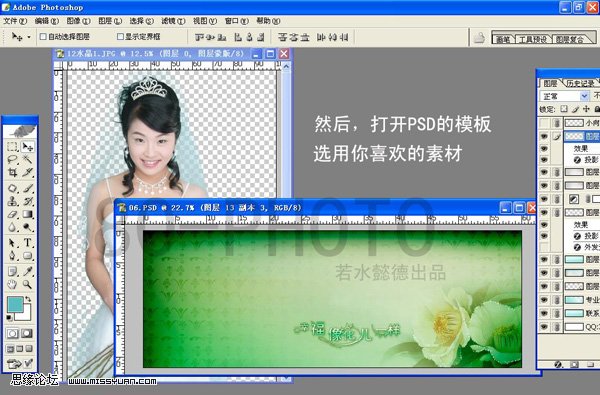Select the Path Selection tool
Image resolution: width=600 pixels, height=395 pixels.
coord(12,243)
